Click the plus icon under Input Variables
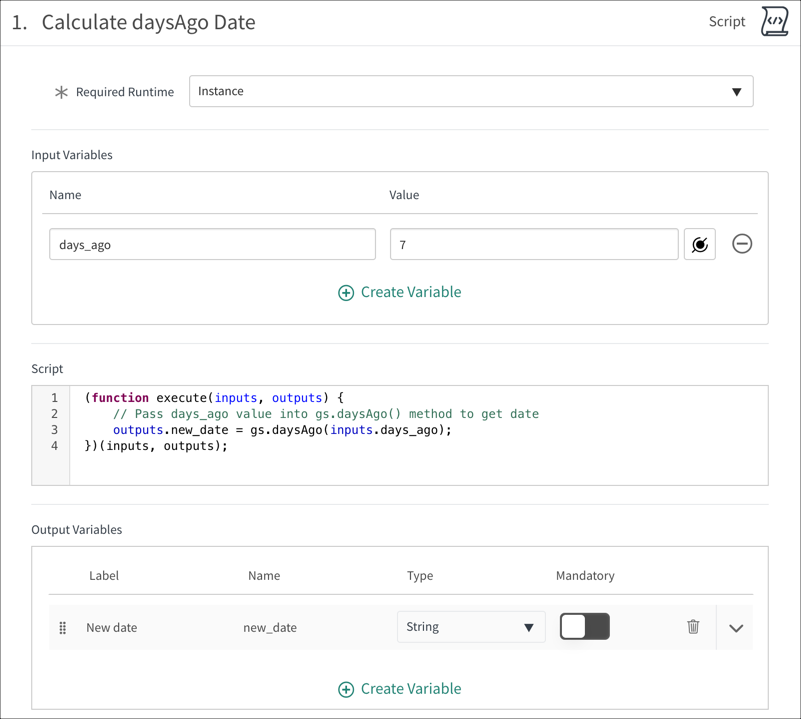This screenshot has width=801, height=719. (346, 293)
